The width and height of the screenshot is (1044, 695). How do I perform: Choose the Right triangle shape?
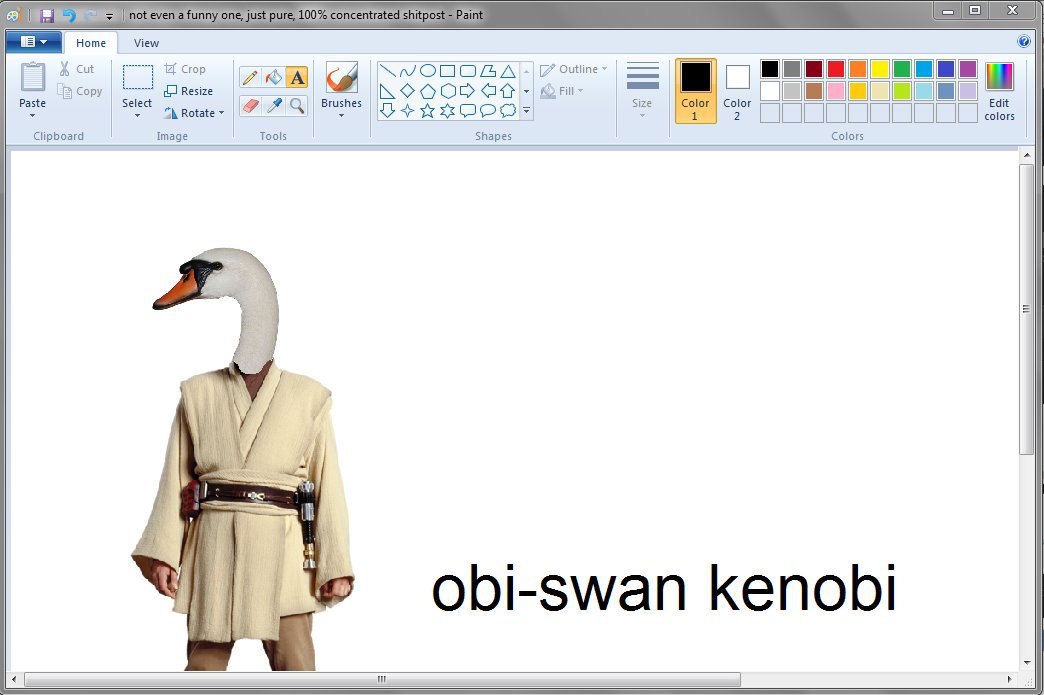[388, 91]
